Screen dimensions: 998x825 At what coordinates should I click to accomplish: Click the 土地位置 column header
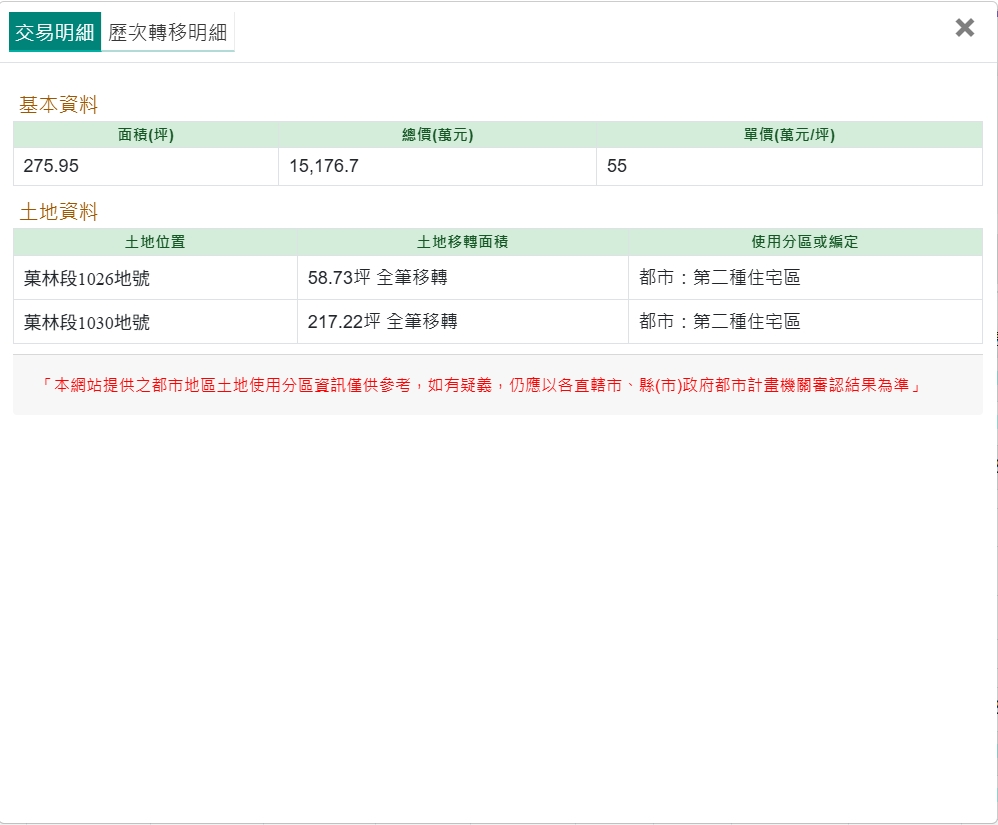click(155, 242)
